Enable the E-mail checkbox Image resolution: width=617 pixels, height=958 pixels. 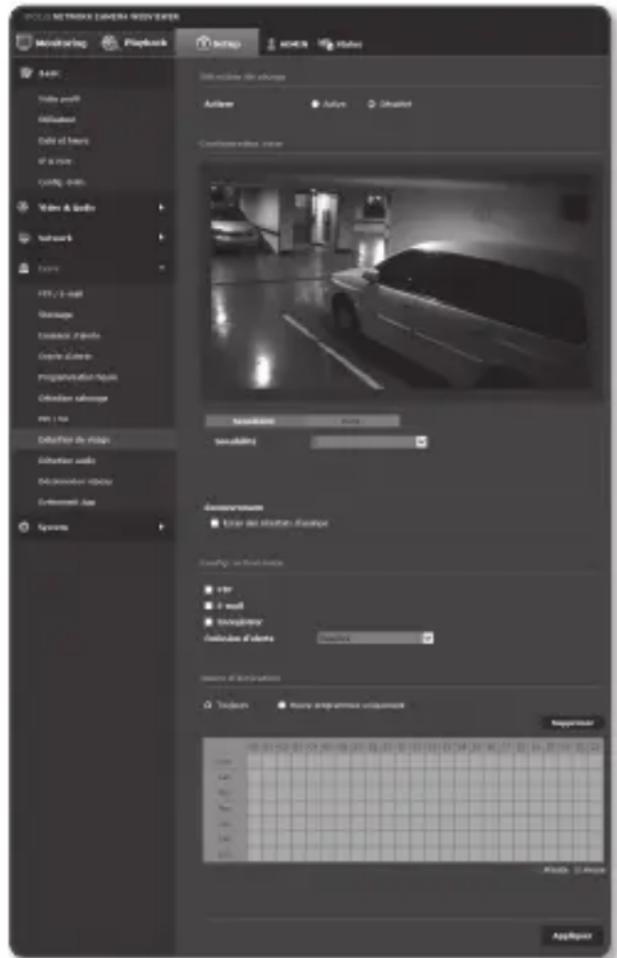pos(207,605)
